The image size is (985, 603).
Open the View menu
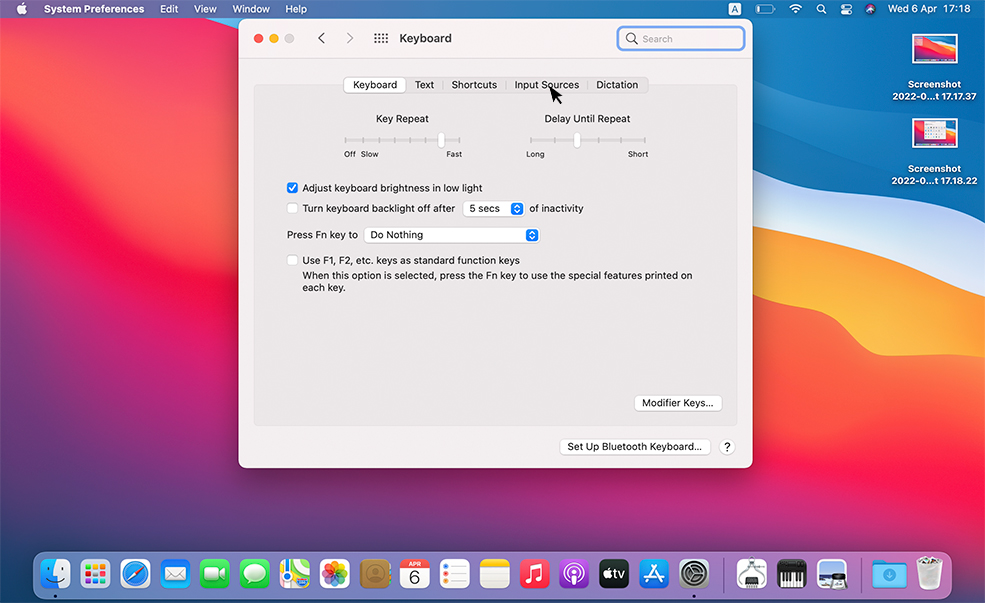click(205, 9)
